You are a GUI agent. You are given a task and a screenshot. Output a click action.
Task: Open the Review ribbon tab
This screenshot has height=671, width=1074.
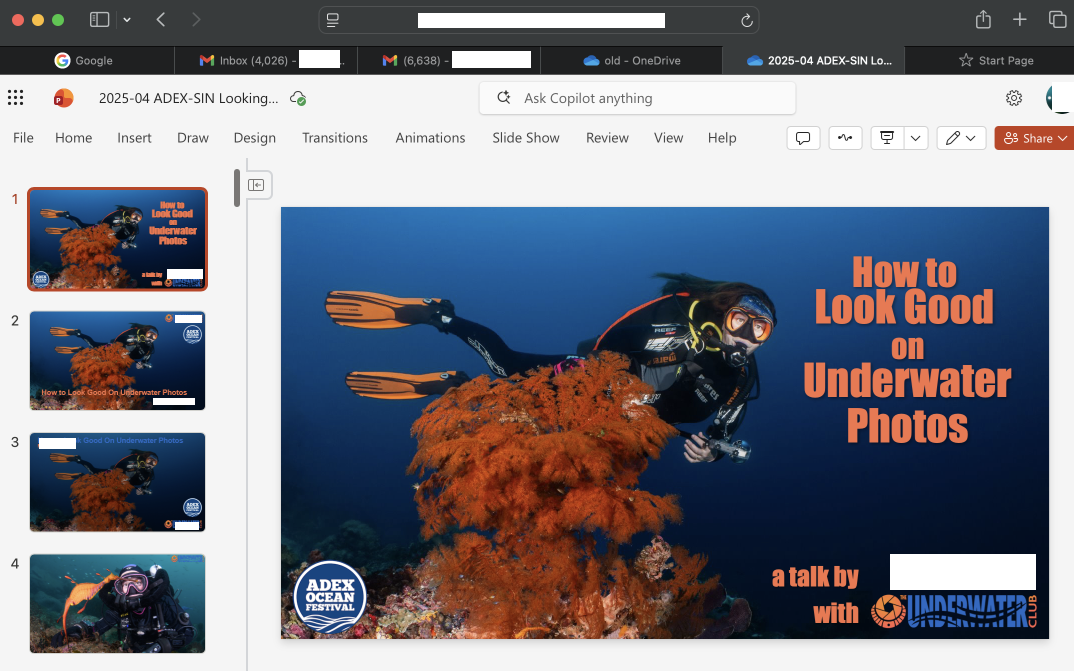tap(607, 138)
